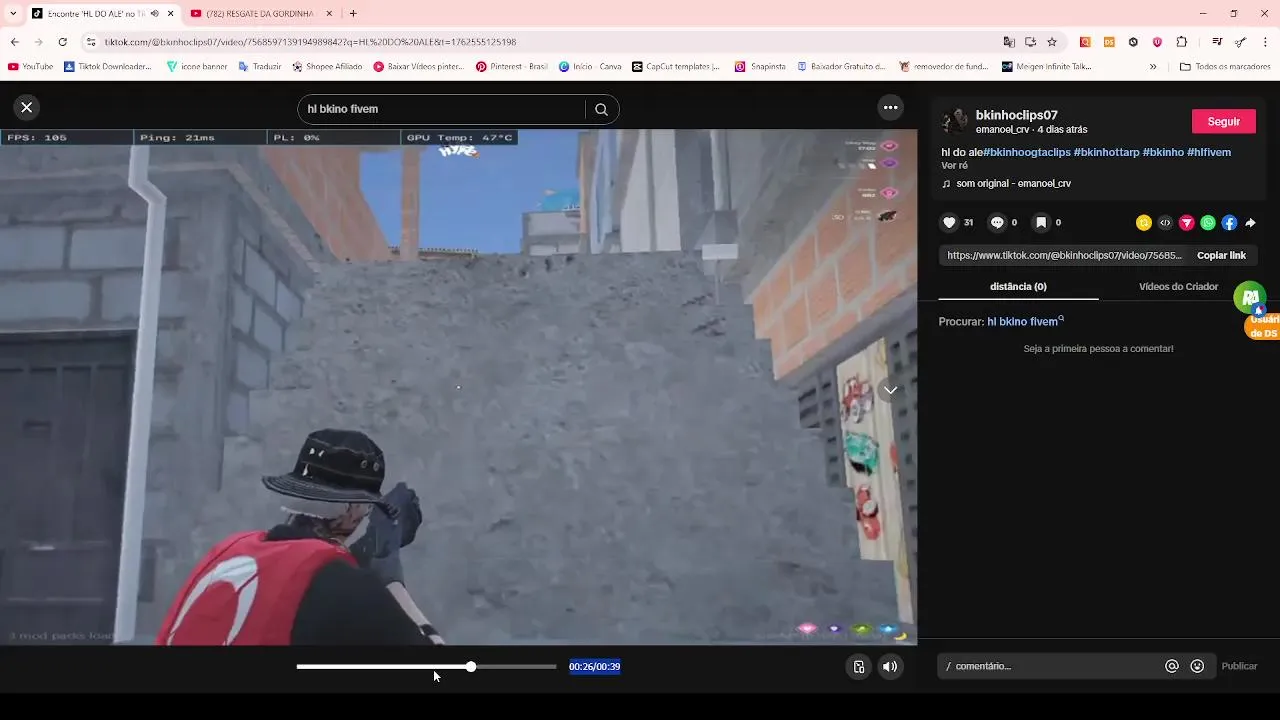Open the Tiktok Downloader bookmark
The image size is (1280, 720).
(107, 67)
